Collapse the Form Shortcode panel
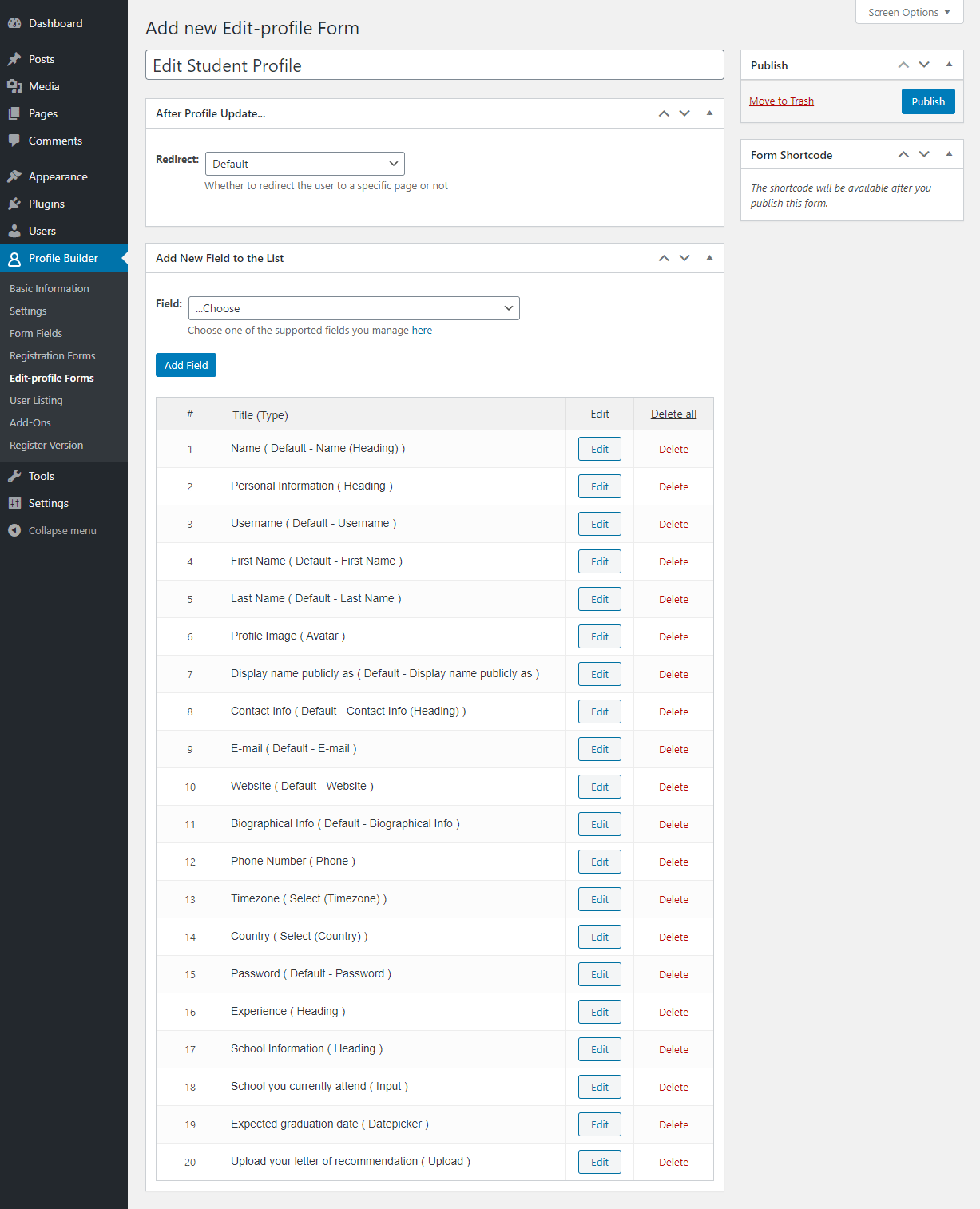Image resolution: width=980 pixels, height=1209 pixels. [x=949, y=154]
